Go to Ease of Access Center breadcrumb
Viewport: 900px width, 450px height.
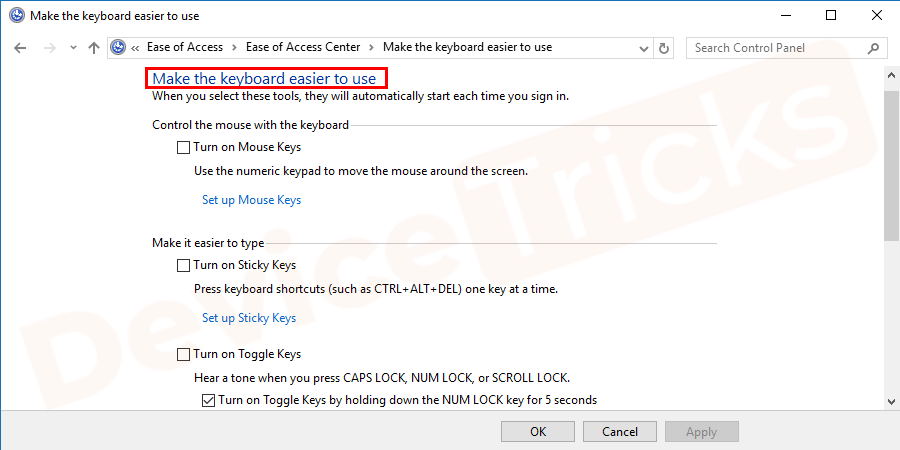(302, 48)
